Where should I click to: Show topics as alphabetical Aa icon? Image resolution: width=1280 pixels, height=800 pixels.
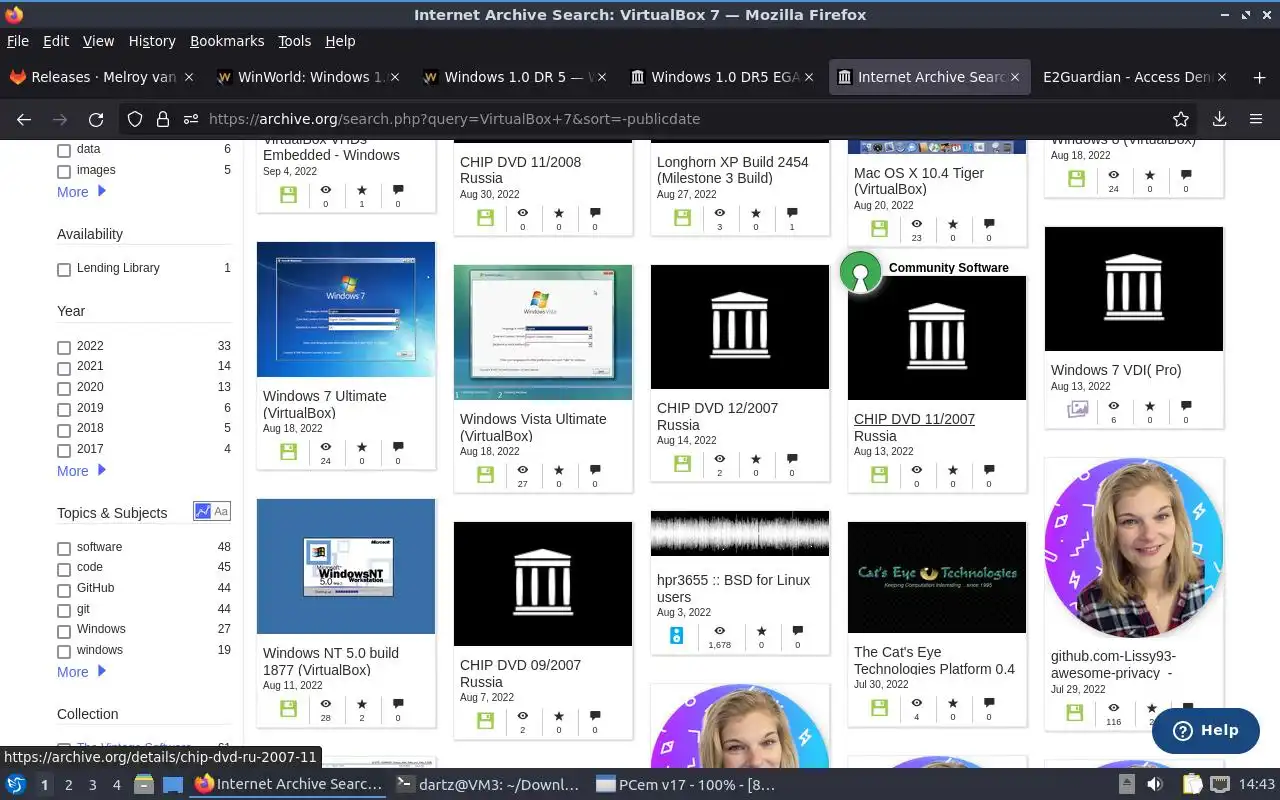(x=221, y=511)
